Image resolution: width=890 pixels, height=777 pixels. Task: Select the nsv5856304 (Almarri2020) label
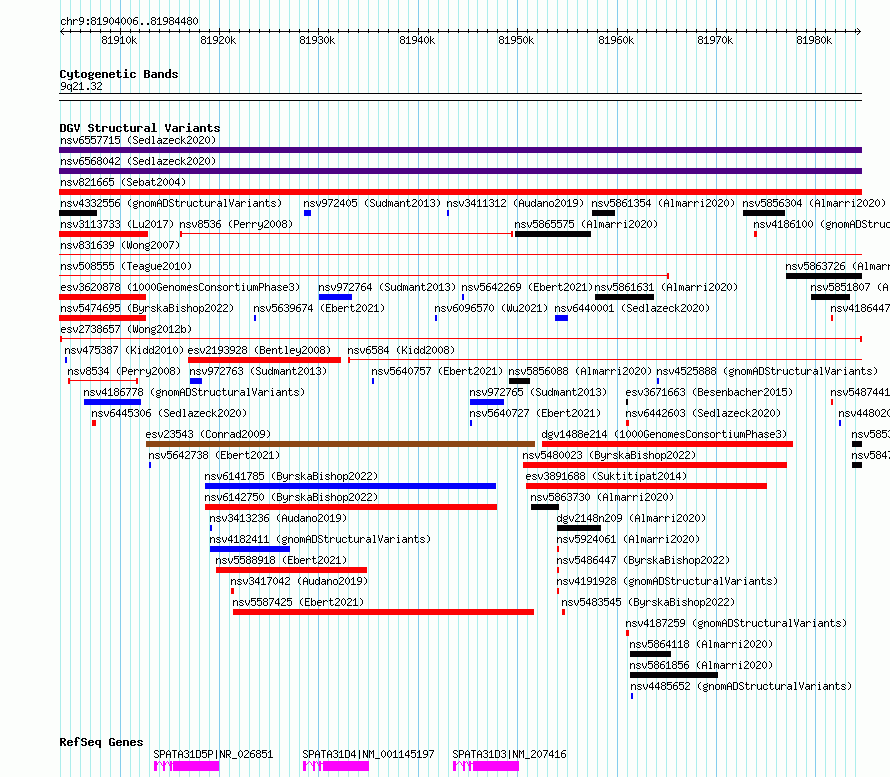pyautogui.click(x=814, y=203)
